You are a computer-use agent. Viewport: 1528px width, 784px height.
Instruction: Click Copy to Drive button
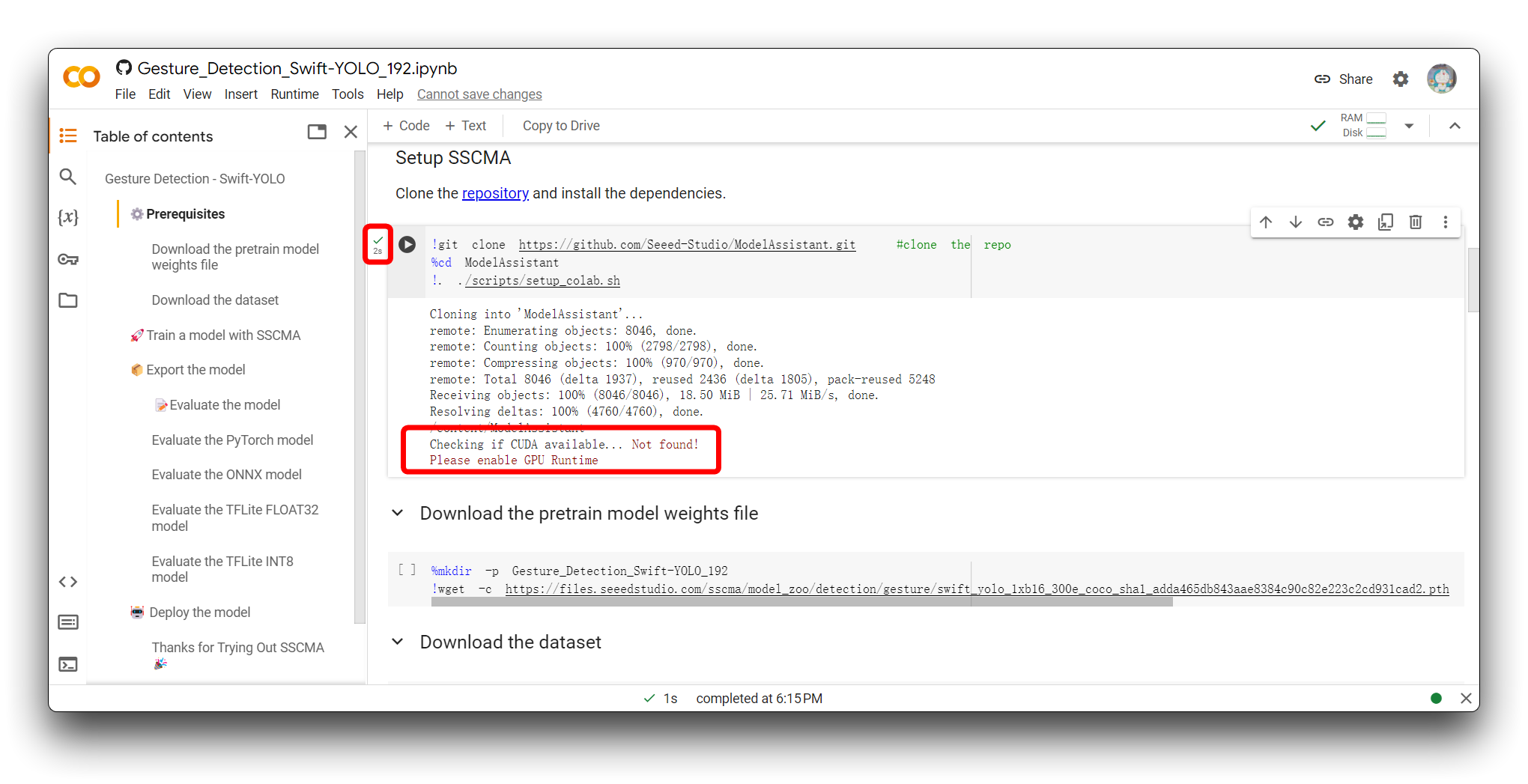(561, 126)
